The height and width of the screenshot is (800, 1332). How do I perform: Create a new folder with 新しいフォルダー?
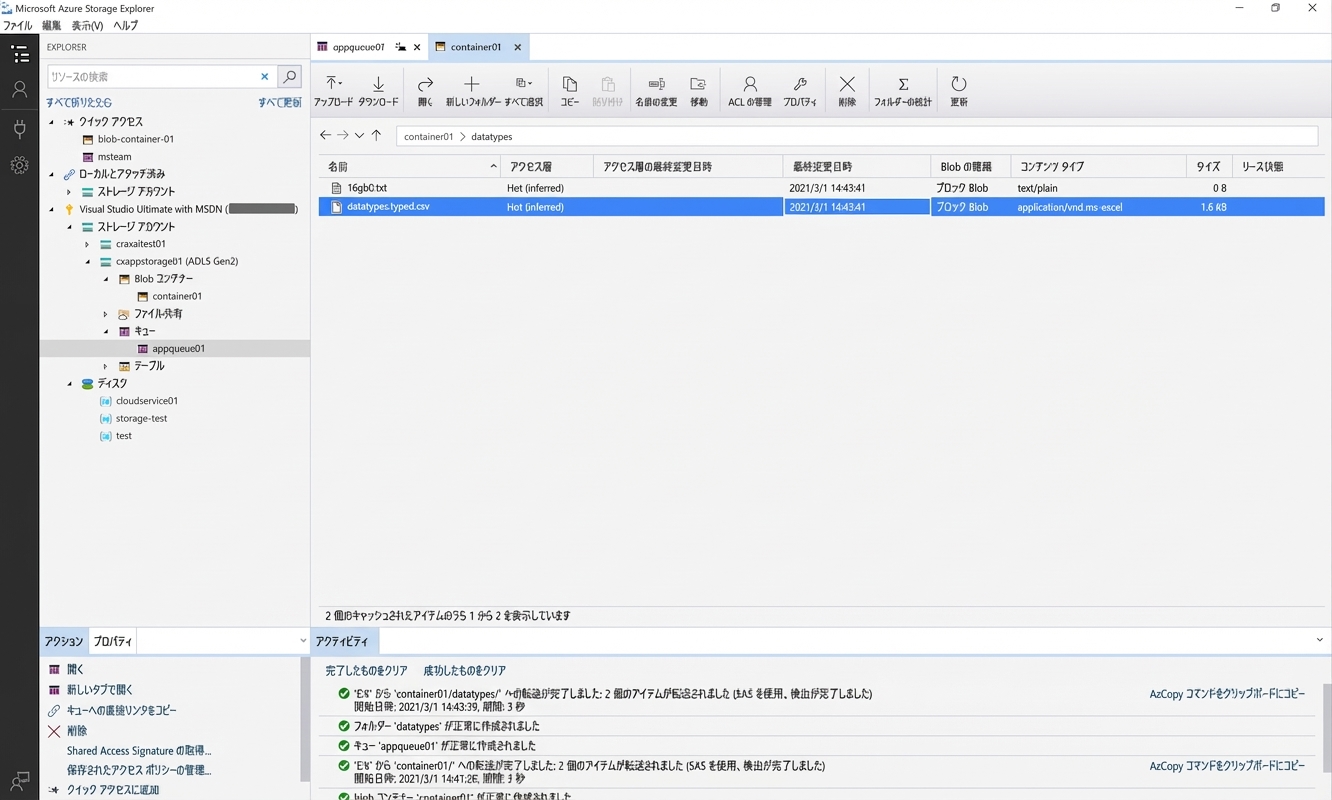[x=472, y=91]
